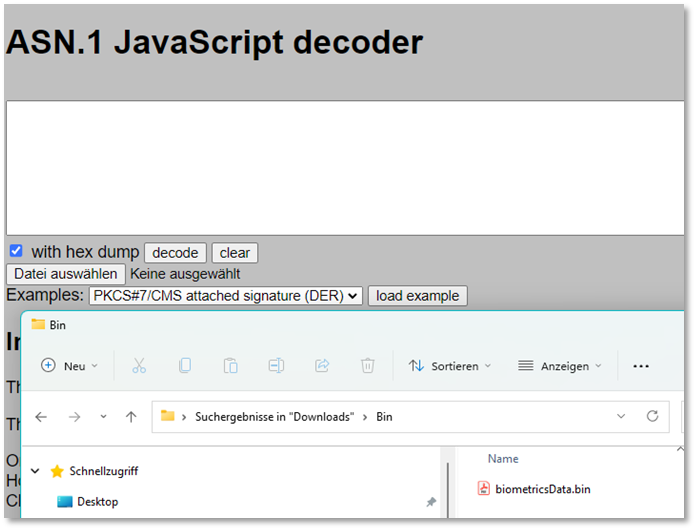Viewport: 697px width, 531px height.
Task: Click the "Datei auswählen" file button
Action: click(x=66, y=274)
